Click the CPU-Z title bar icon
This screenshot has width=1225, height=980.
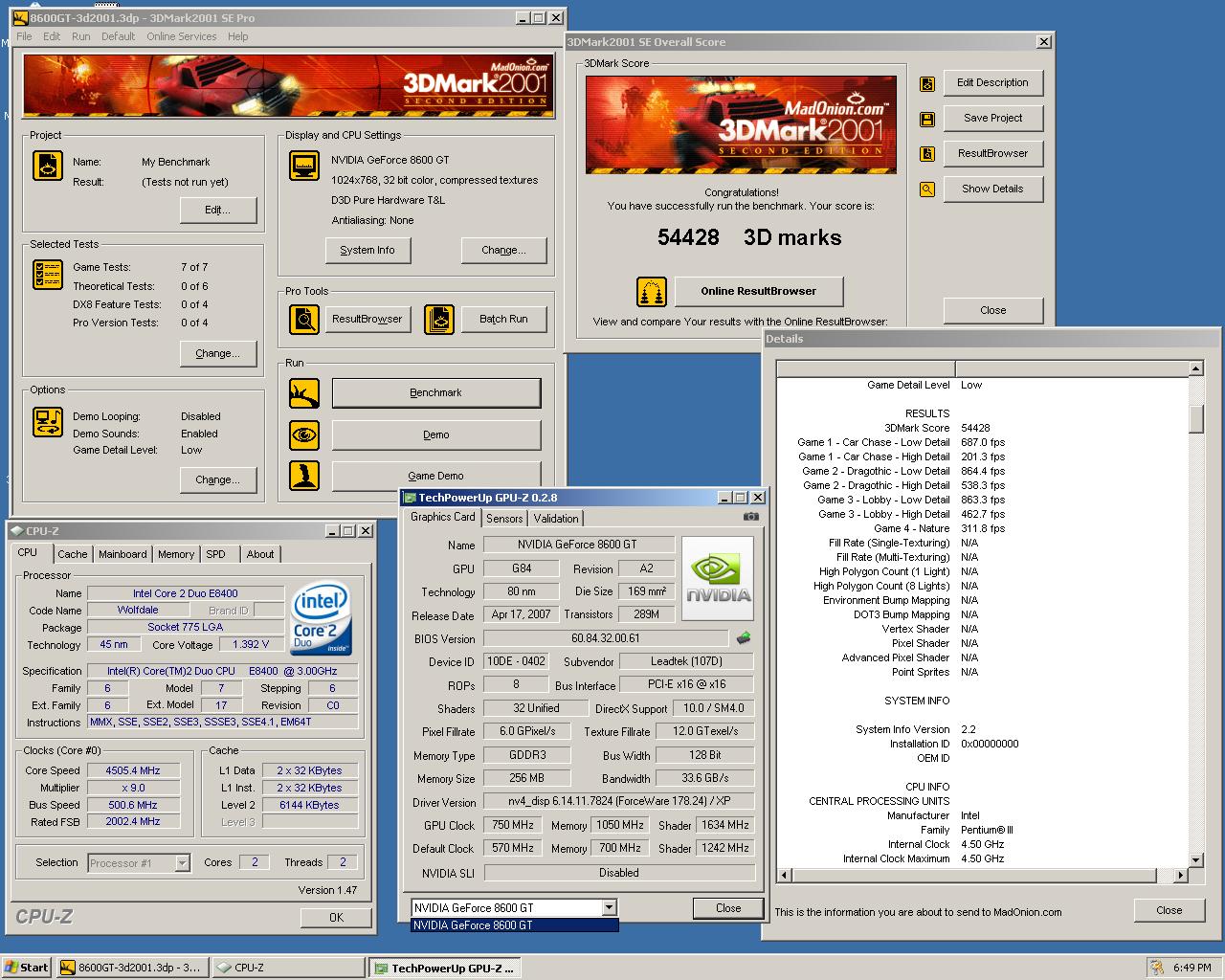[17, 531]
